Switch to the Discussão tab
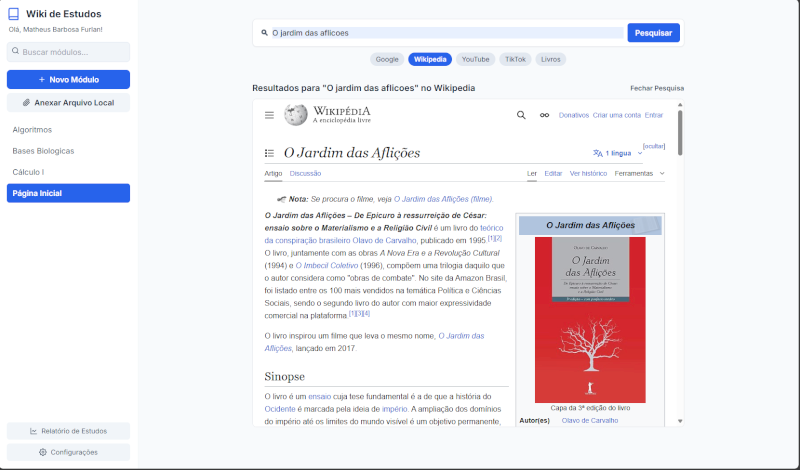 click(x=305, y=173)
